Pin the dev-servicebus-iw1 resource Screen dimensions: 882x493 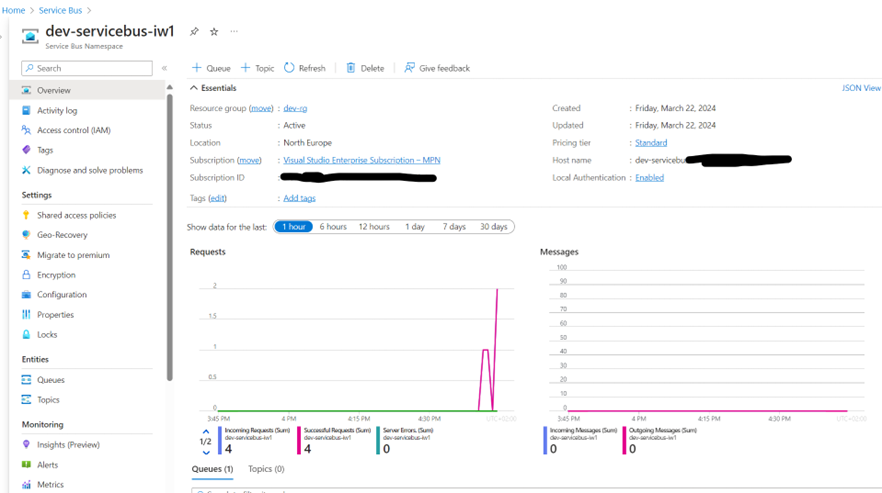click(194, 32)
